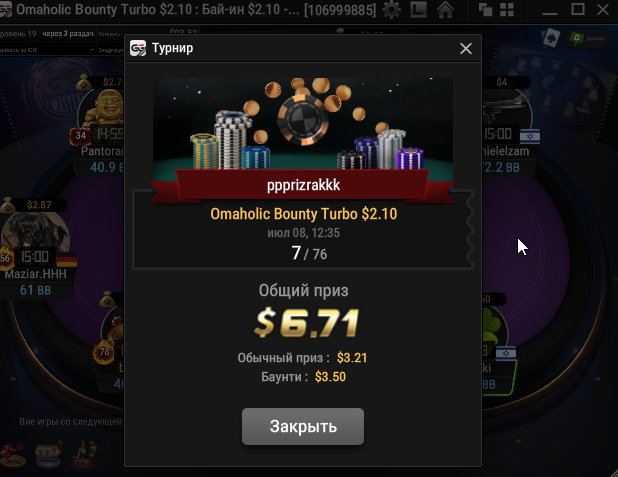This screenshot has height=477, width=618.
Task: Tile tables using the four-squares grid icon
Action: (506, 9)
